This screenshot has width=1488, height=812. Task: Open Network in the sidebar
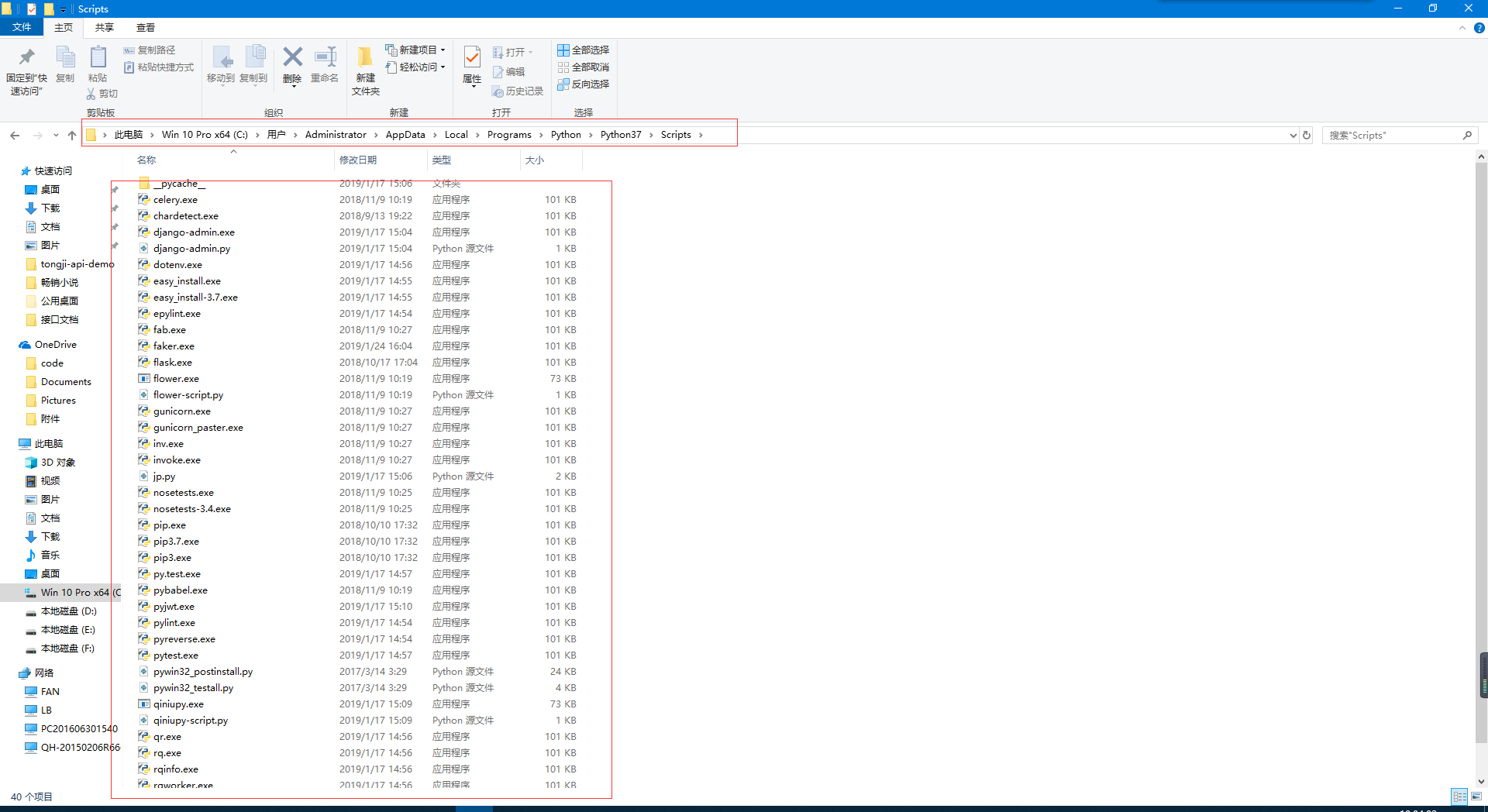coord(44,673)
